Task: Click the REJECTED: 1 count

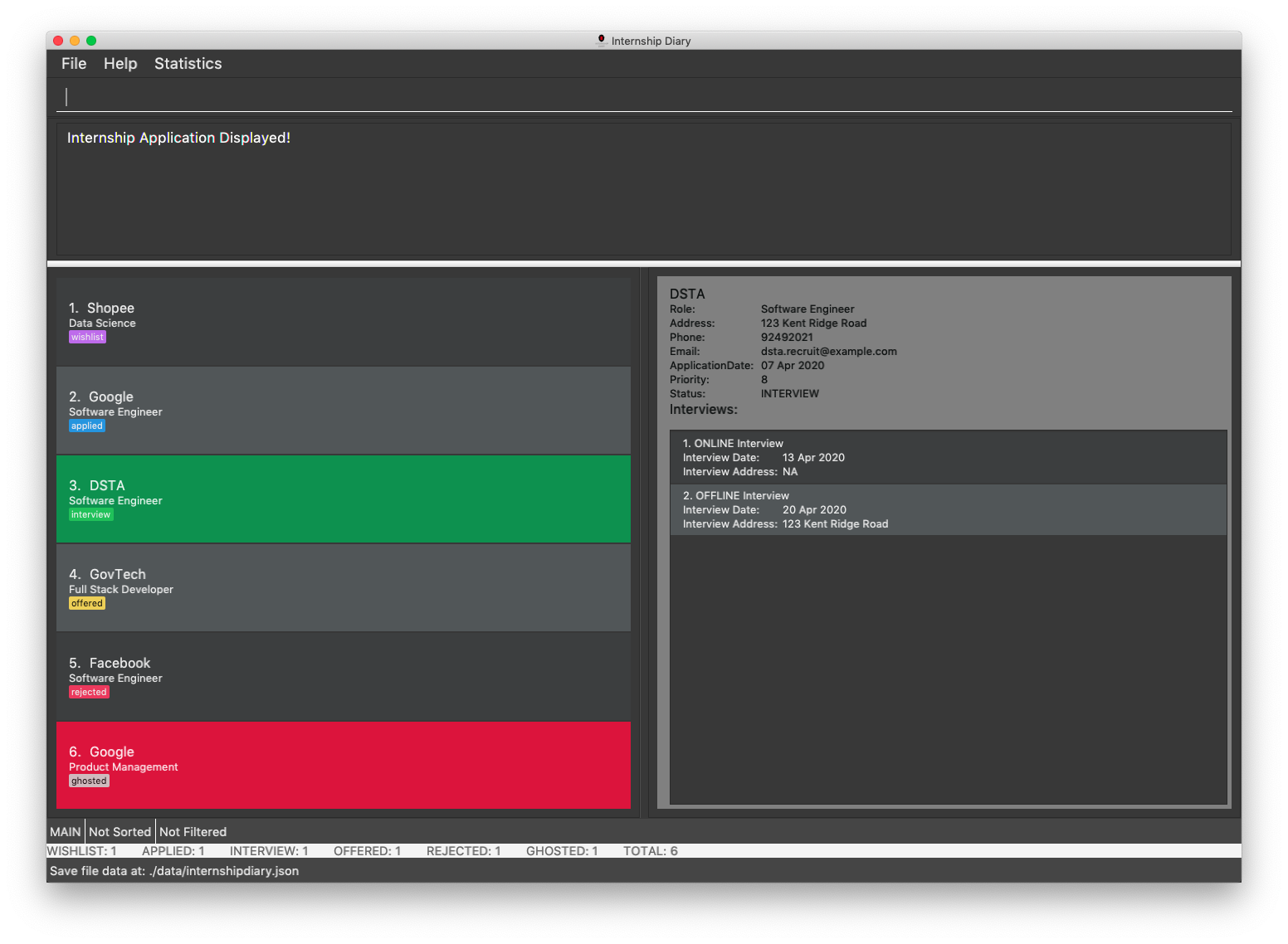Action: [464, 851]
